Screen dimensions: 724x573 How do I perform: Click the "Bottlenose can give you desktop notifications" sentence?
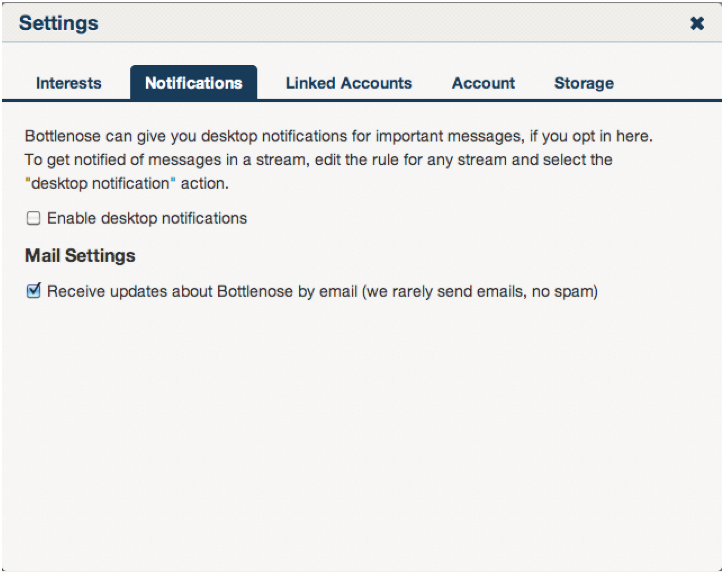338,136
